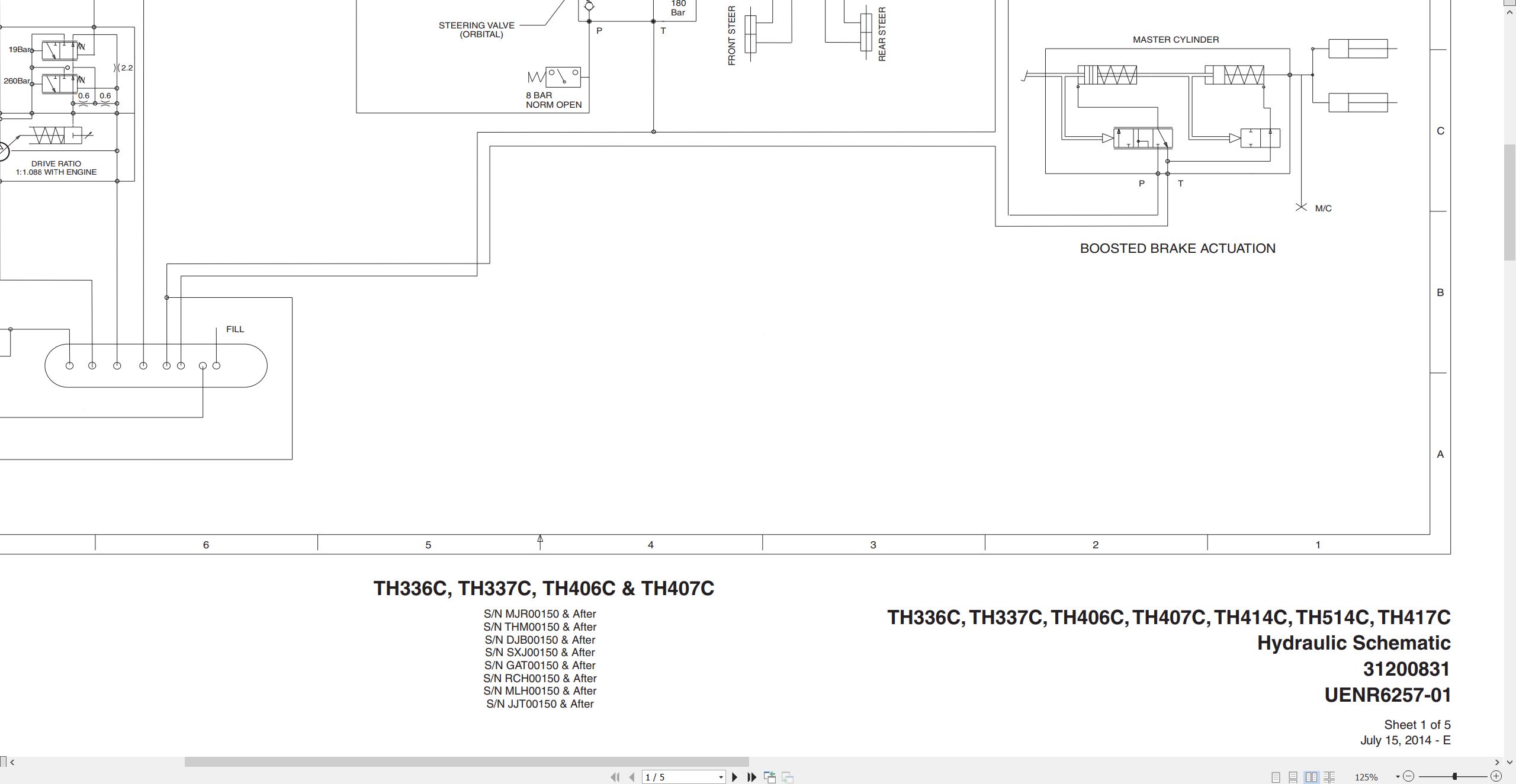Click serial number S/N MJR00150 & After
This screenshot has width=1516, height=784.
click(x=540, y=614)
